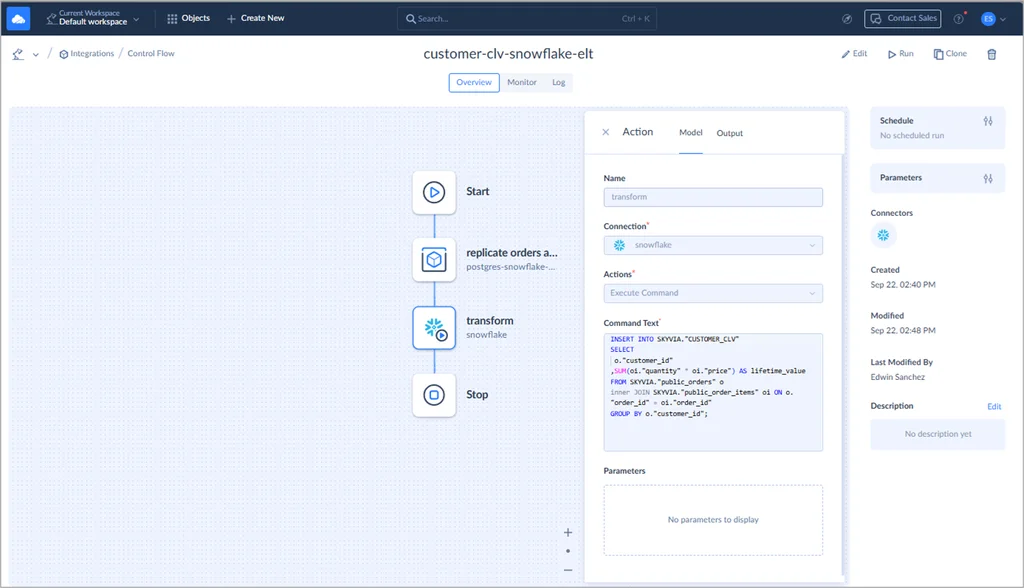Click the Name field containing transform

tap(713, 197)
